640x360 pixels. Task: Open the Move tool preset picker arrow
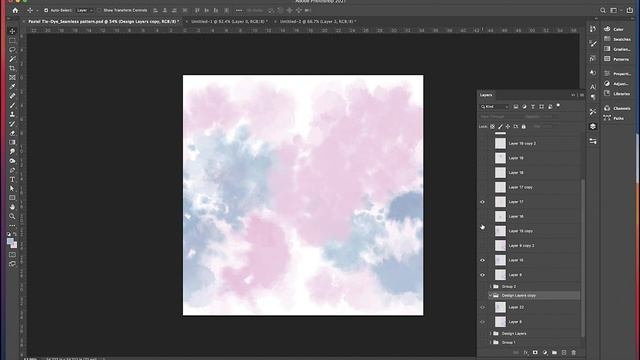[37, 10]
